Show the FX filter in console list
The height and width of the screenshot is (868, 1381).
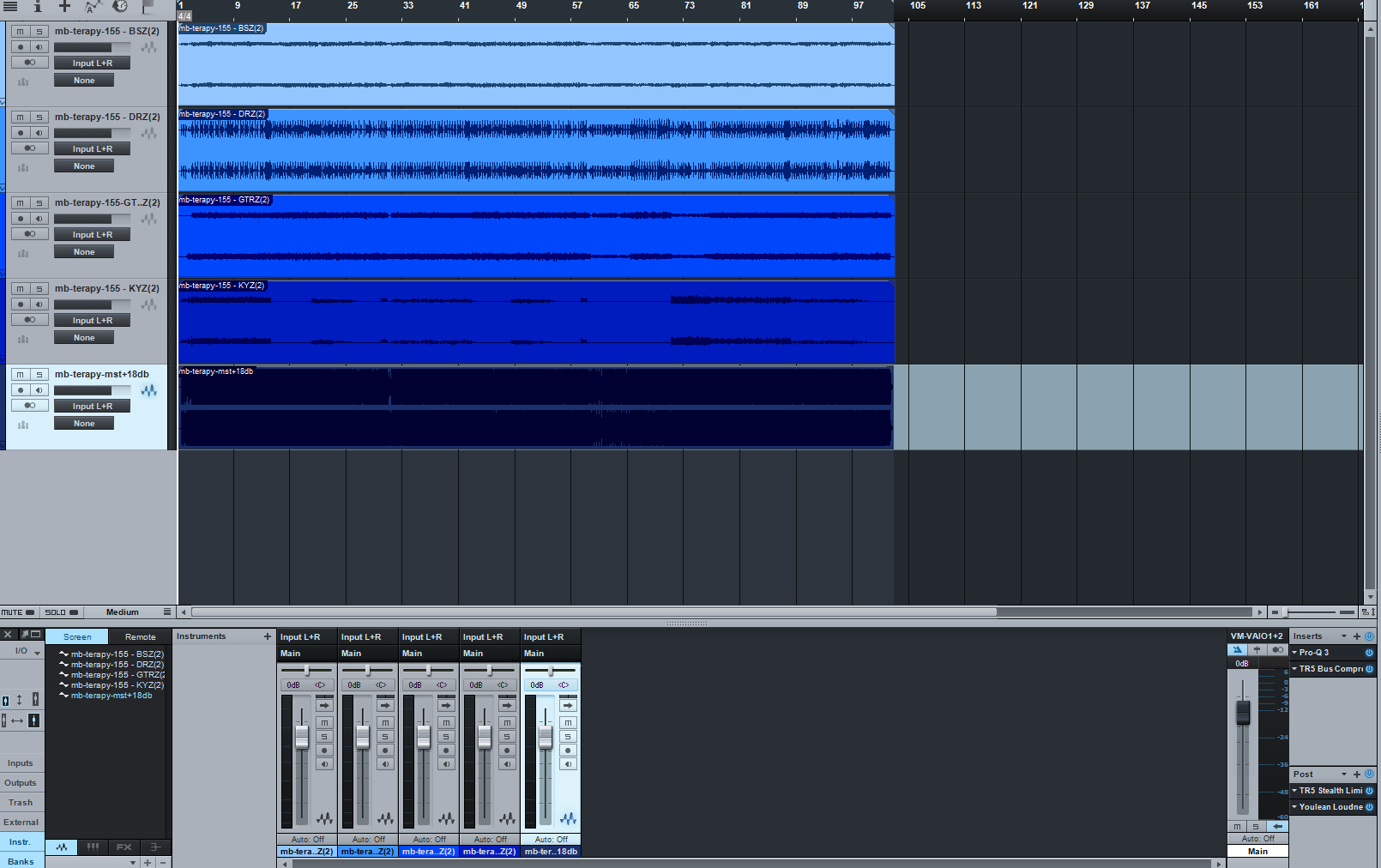(124, 847)
